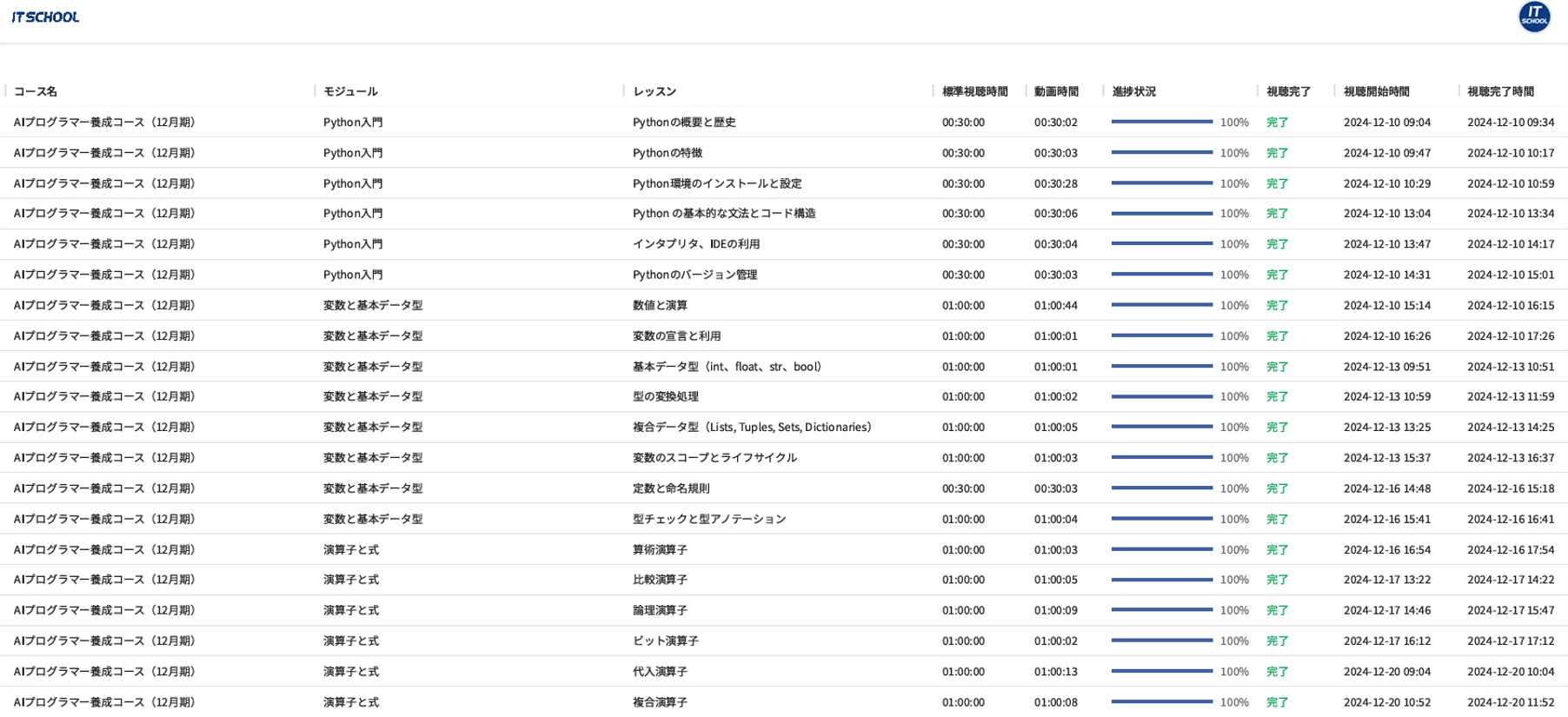Click the IT SCHOOL logo at top left
This screenshot has height=717, width=1568.
coord(45,17)
